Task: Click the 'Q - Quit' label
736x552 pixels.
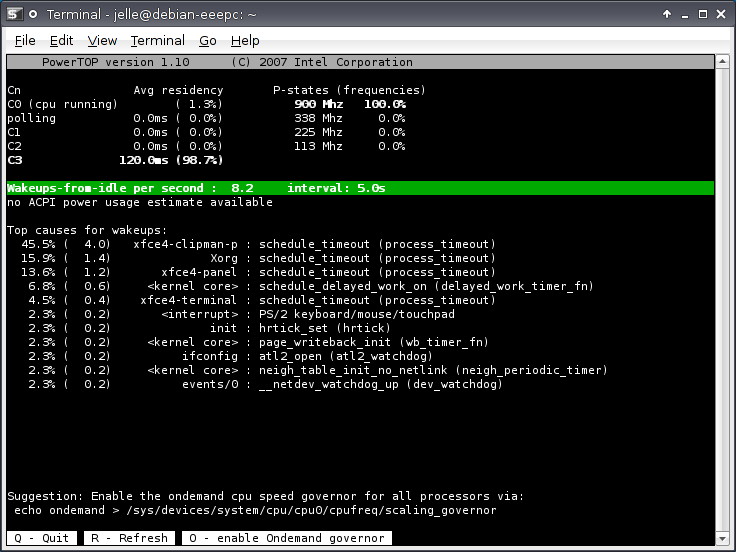Action: 42,538
